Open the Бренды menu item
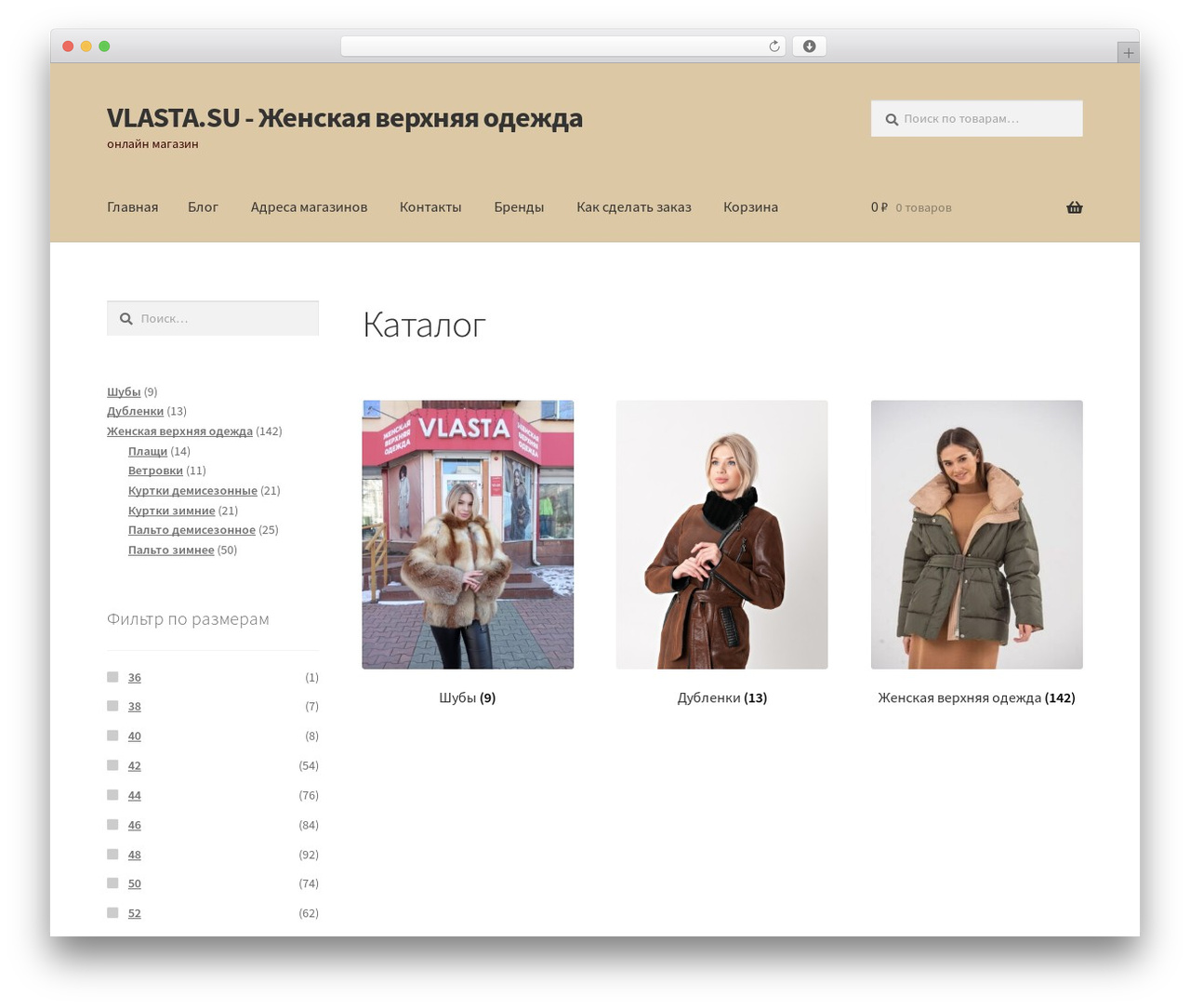The width and height of the screenshot is (1190, 1008). [x=519, y=207]
